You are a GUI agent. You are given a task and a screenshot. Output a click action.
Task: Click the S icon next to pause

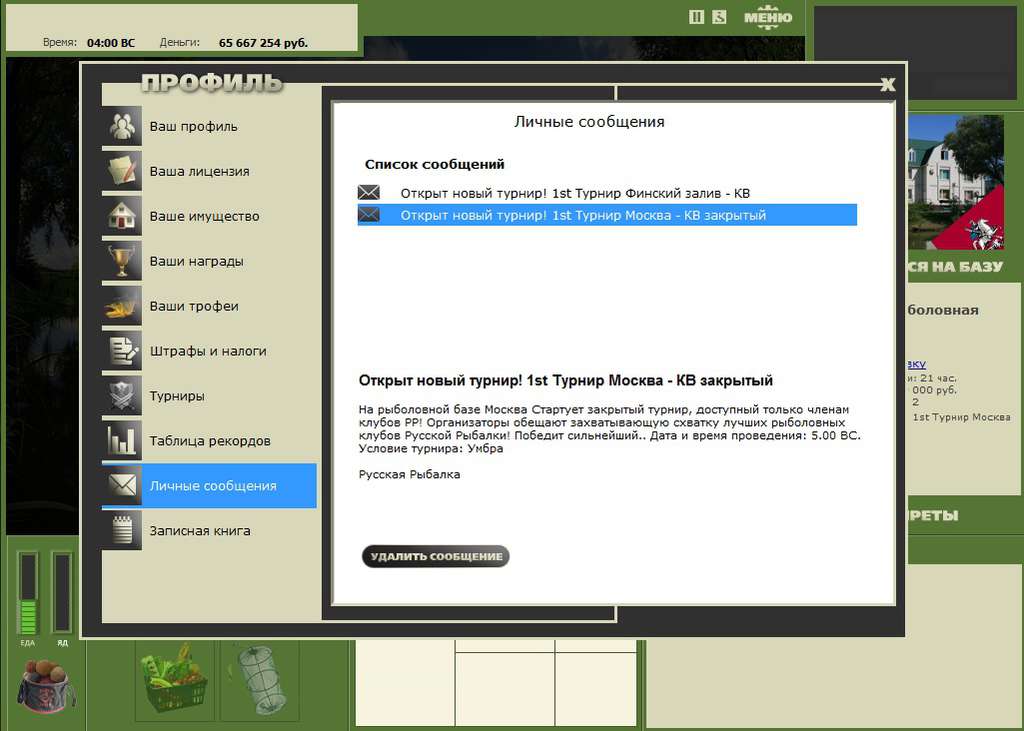[x=719, y=17]
